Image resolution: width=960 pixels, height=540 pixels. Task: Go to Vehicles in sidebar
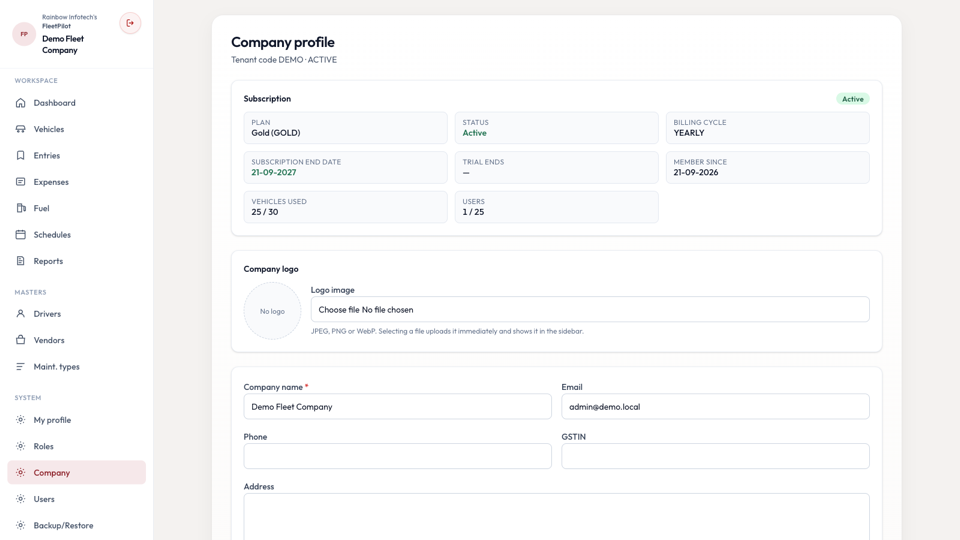coord(77,129)
